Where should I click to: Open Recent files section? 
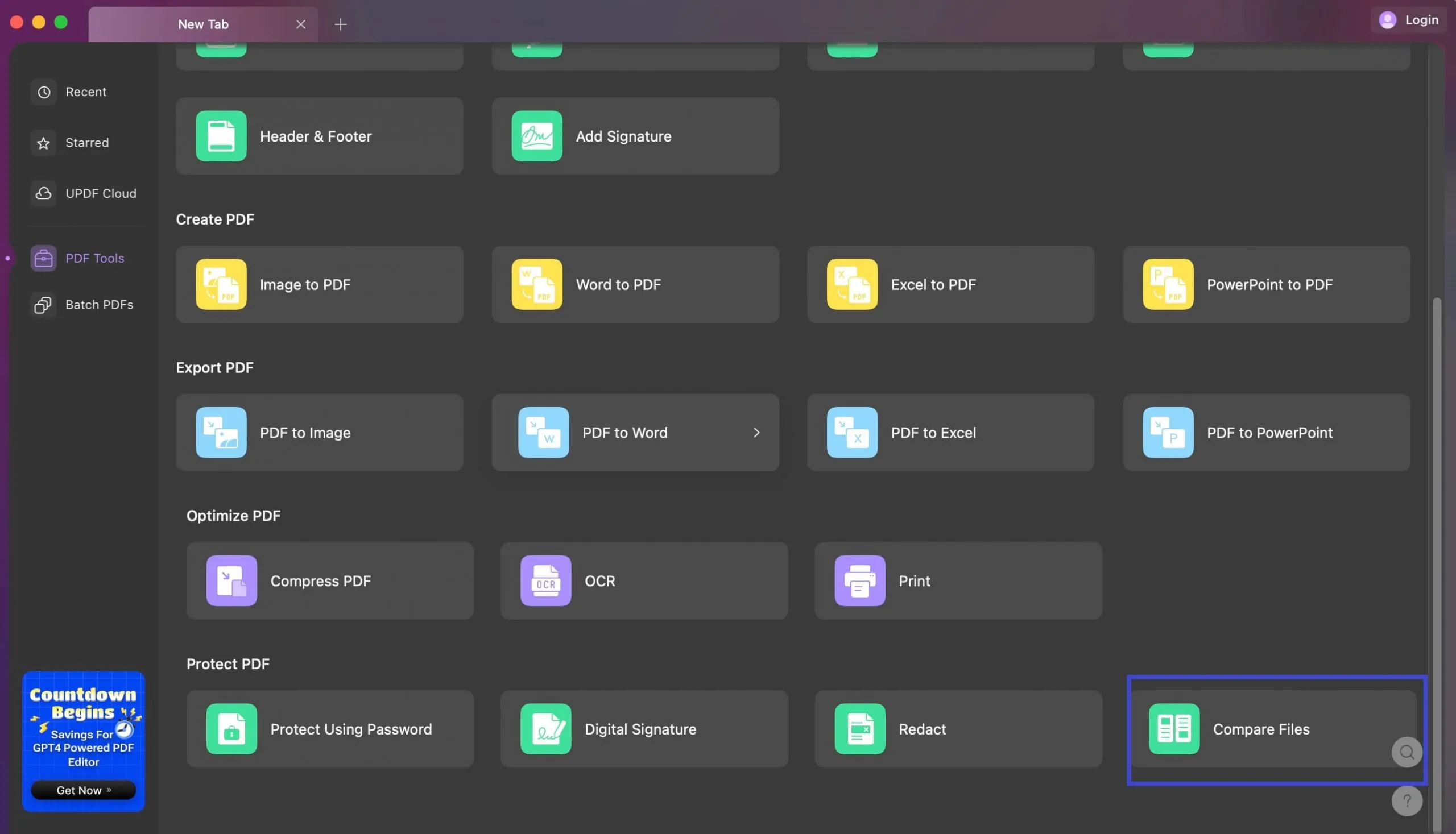pyautogui.click(x=86, y=92)
